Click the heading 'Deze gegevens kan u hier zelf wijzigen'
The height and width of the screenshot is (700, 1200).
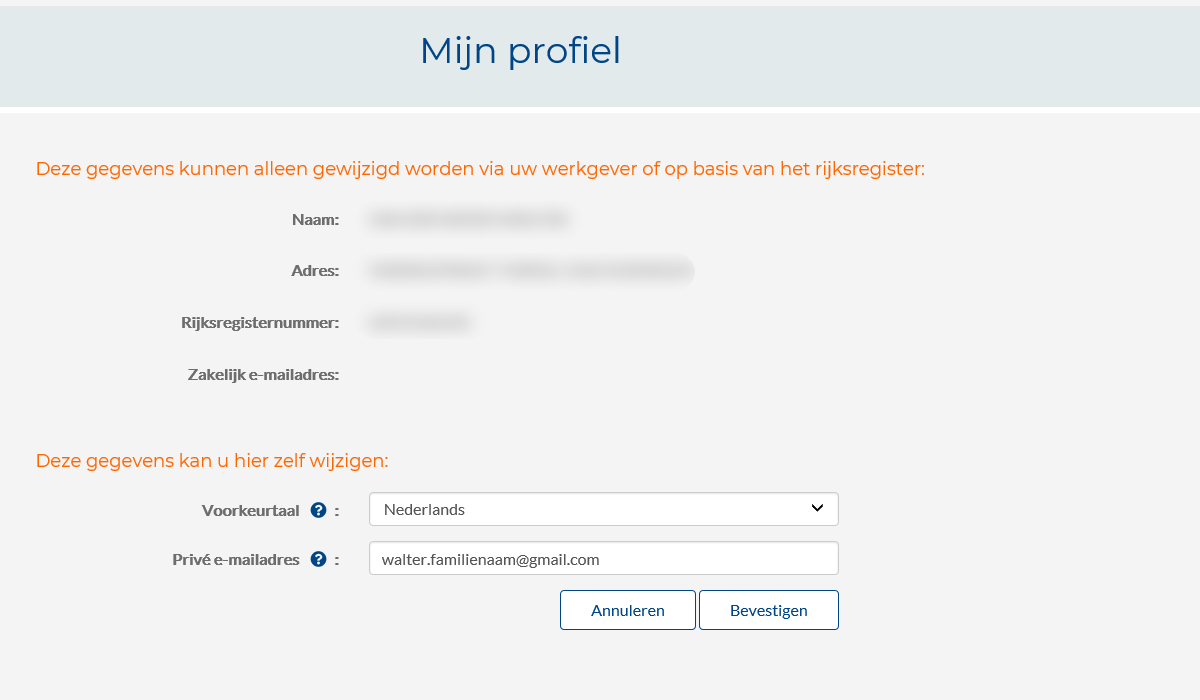click(x=212, y=461)
